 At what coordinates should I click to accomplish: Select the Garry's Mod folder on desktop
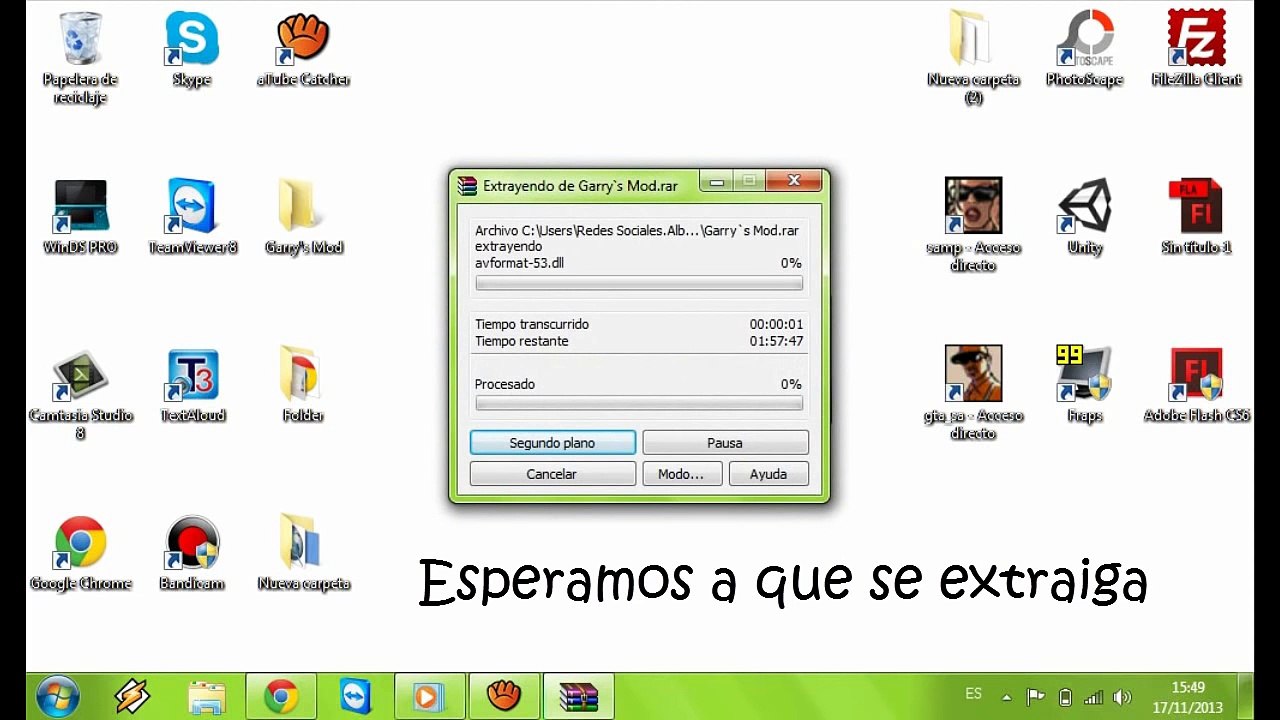point(303,217)
